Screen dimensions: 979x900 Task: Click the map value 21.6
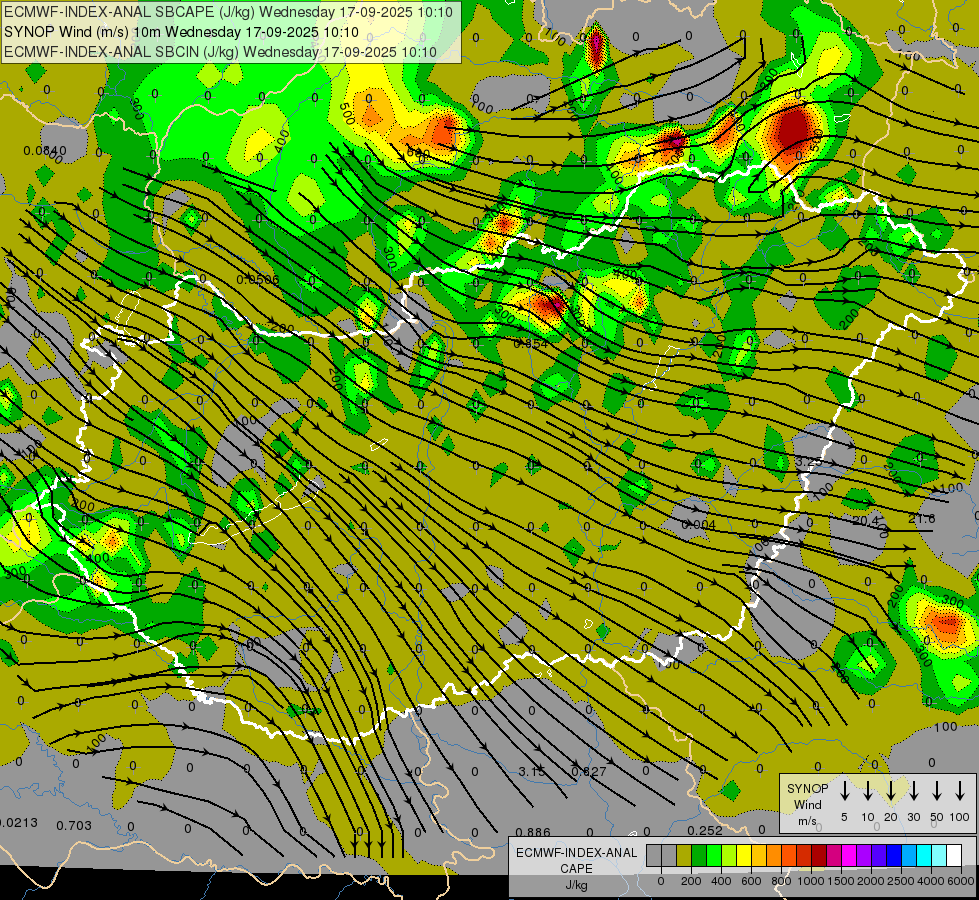tap(922, 518)
